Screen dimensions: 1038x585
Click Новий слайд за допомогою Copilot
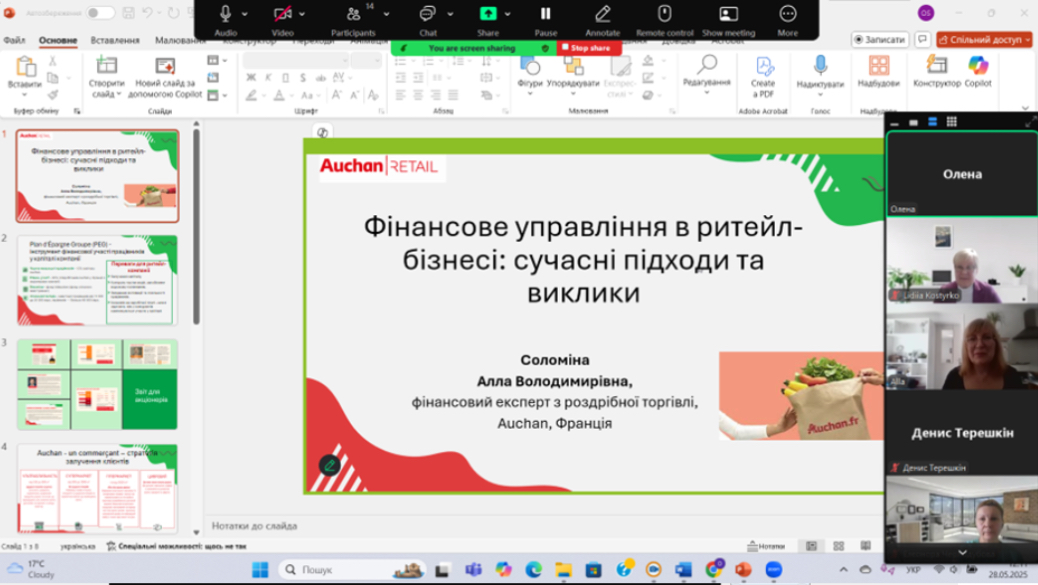pyautogui.click(x=165, y=78)
